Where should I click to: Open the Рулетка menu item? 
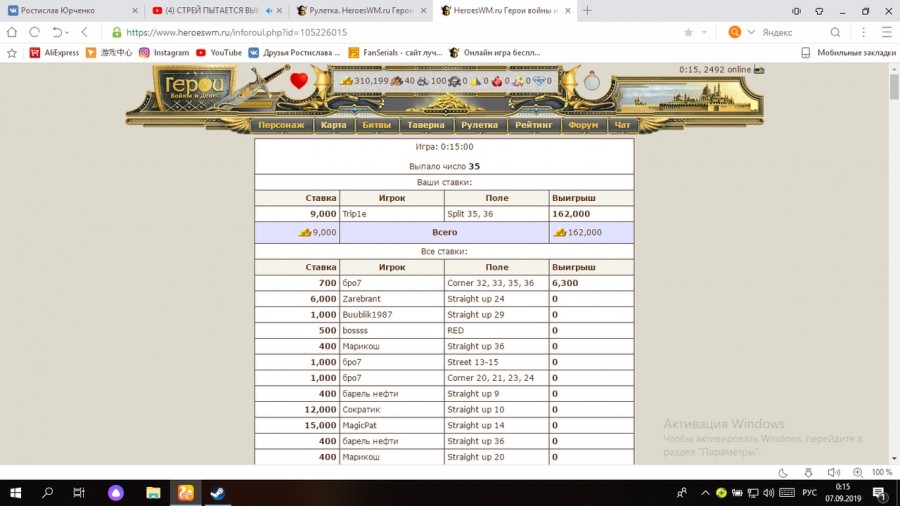click(x=479, y=124)
